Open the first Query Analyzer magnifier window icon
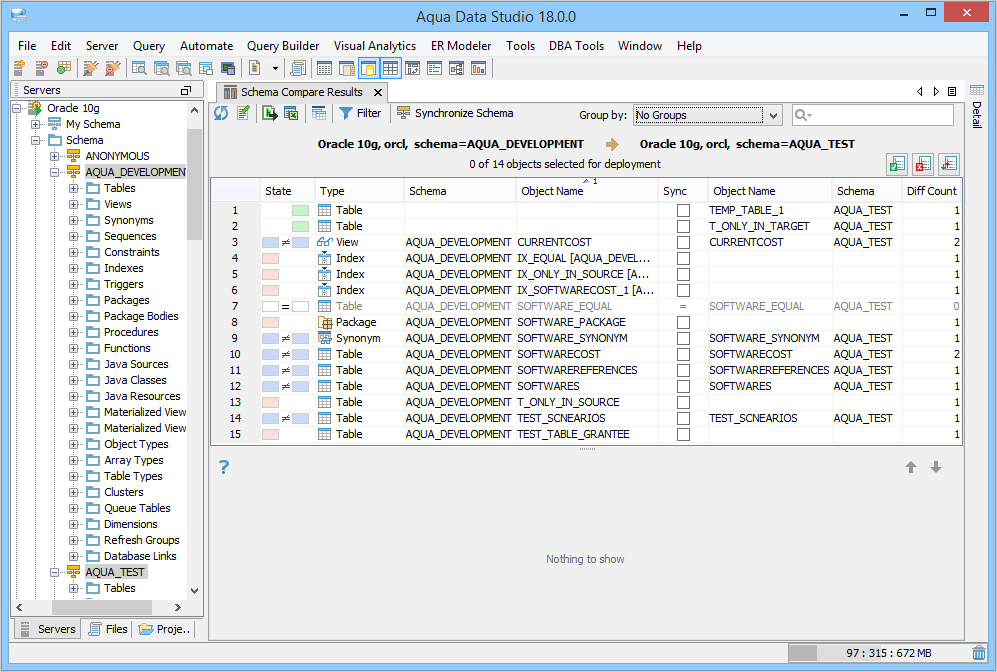 [x=139, y=68]
